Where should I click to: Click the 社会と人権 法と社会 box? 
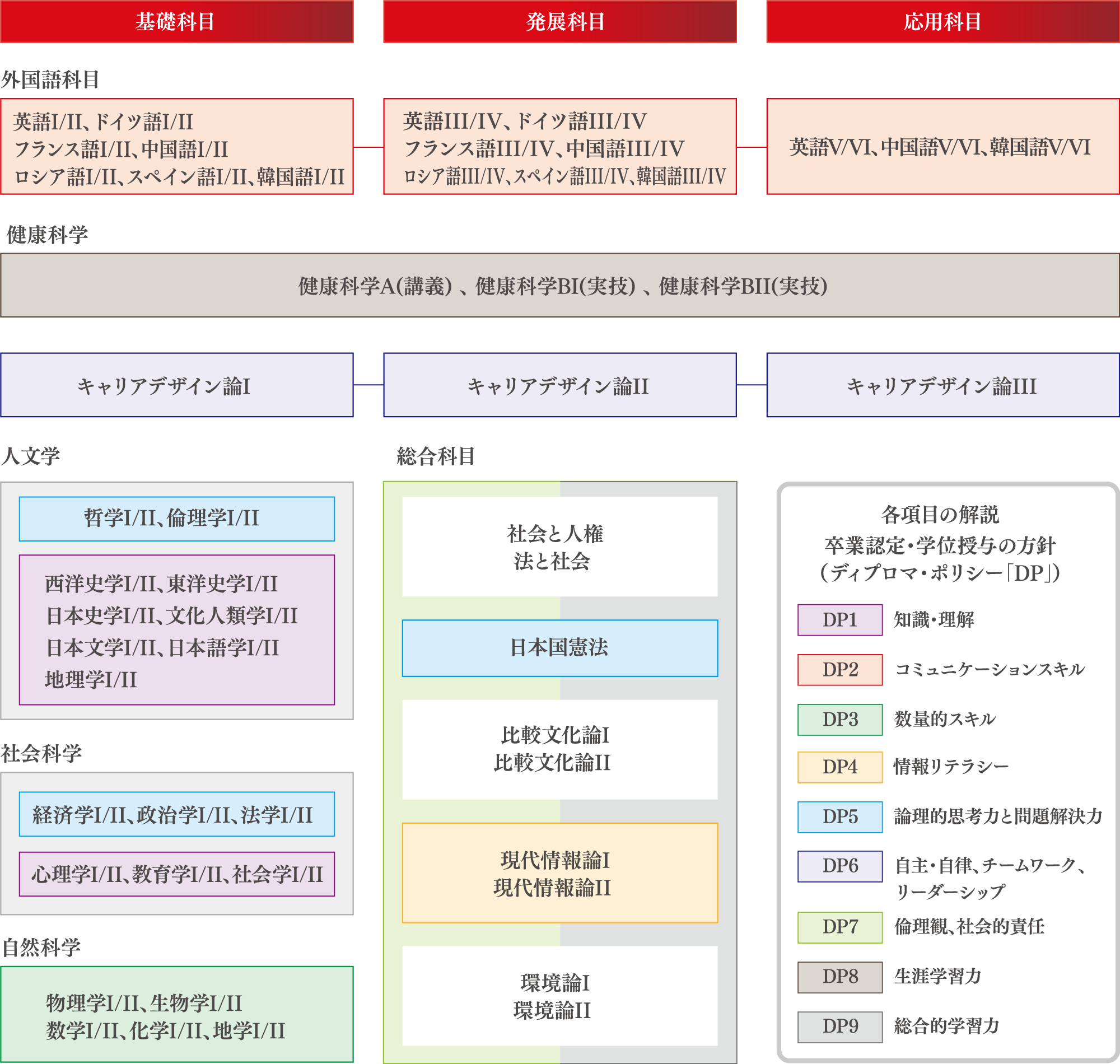(x=559, y=547)
